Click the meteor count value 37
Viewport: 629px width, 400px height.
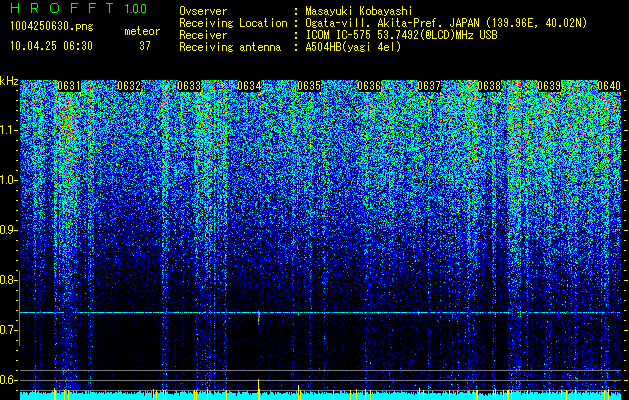point(145,46)
